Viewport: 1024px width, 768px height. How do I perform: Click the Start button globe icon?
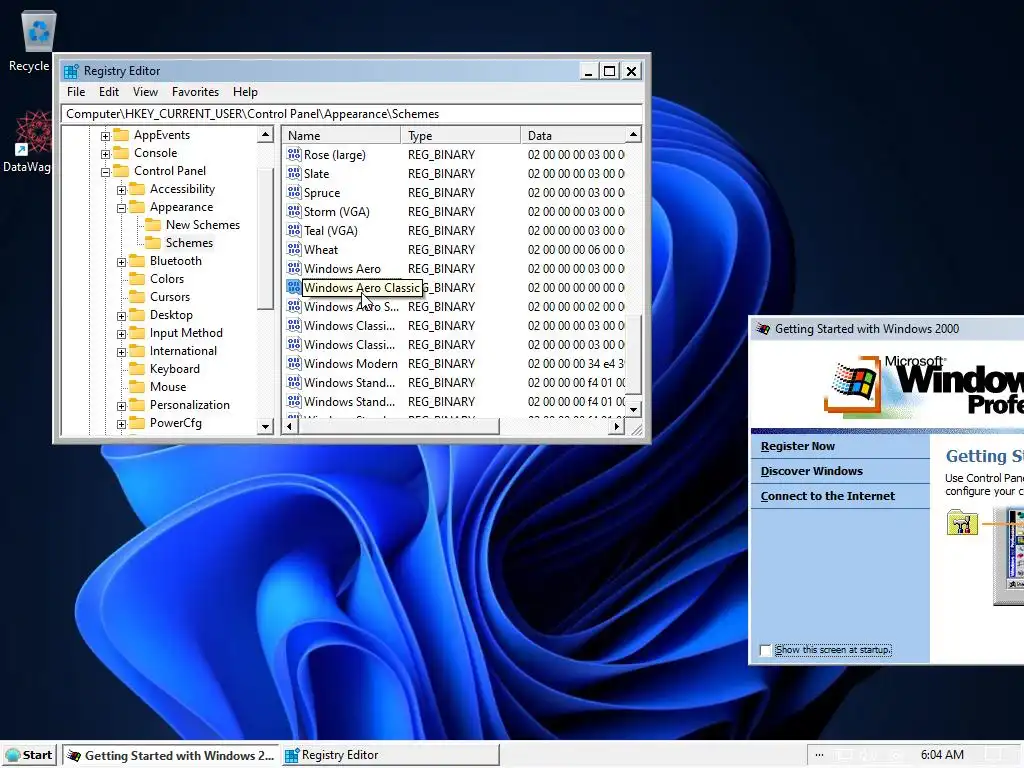pyautogui.click(x=12, y=755)
